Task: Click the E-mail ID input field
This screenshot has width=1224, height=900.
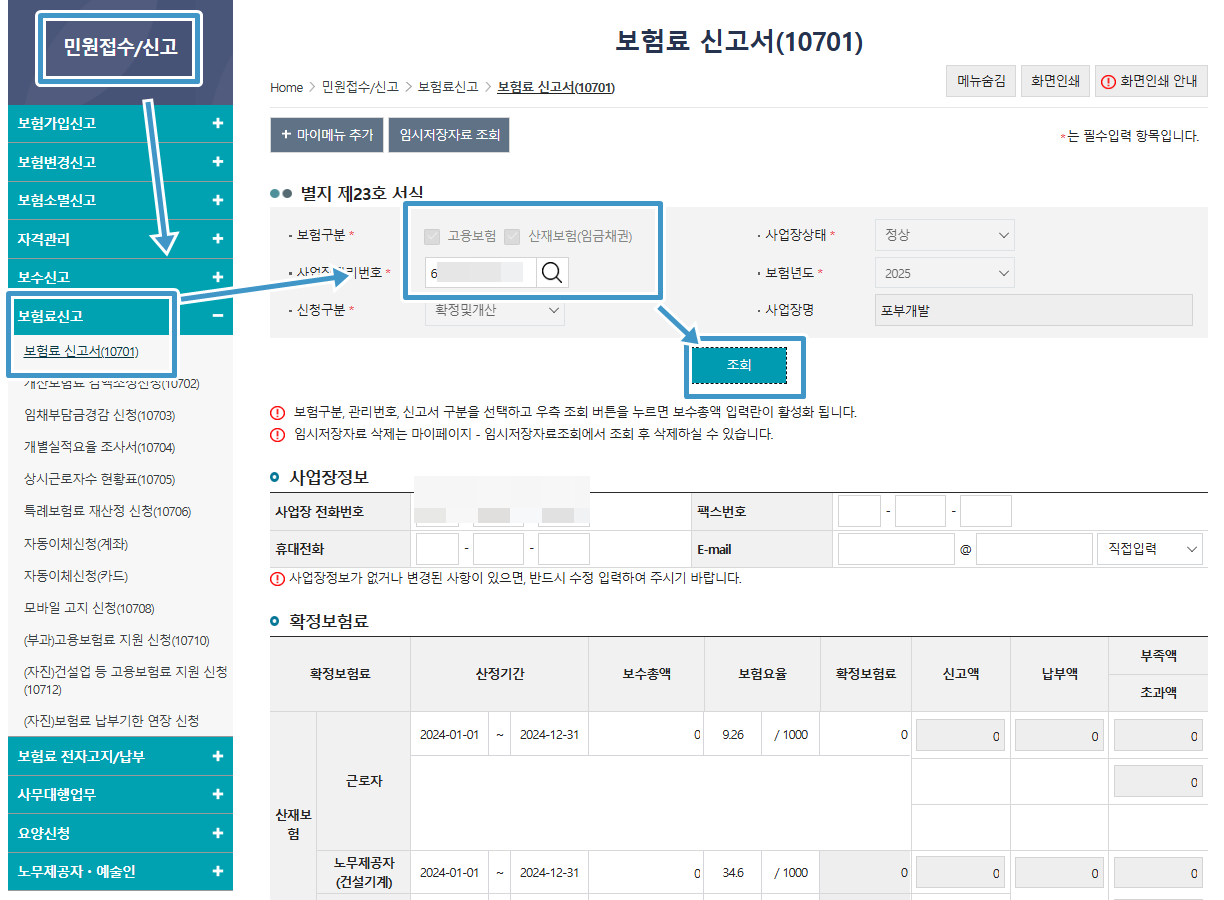Action: (896, 549)
